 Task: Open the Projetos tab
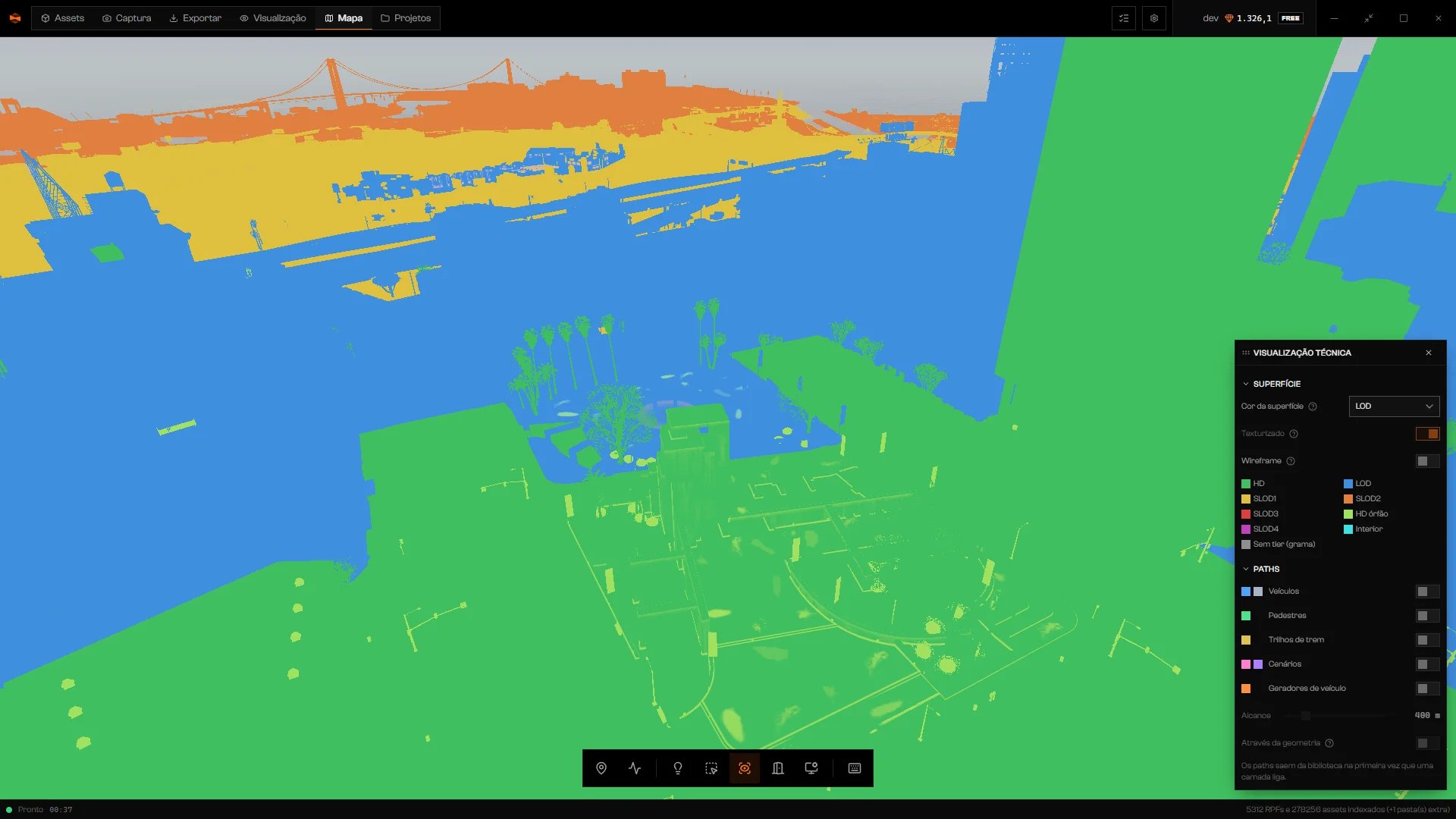click(x=406, y=18)
